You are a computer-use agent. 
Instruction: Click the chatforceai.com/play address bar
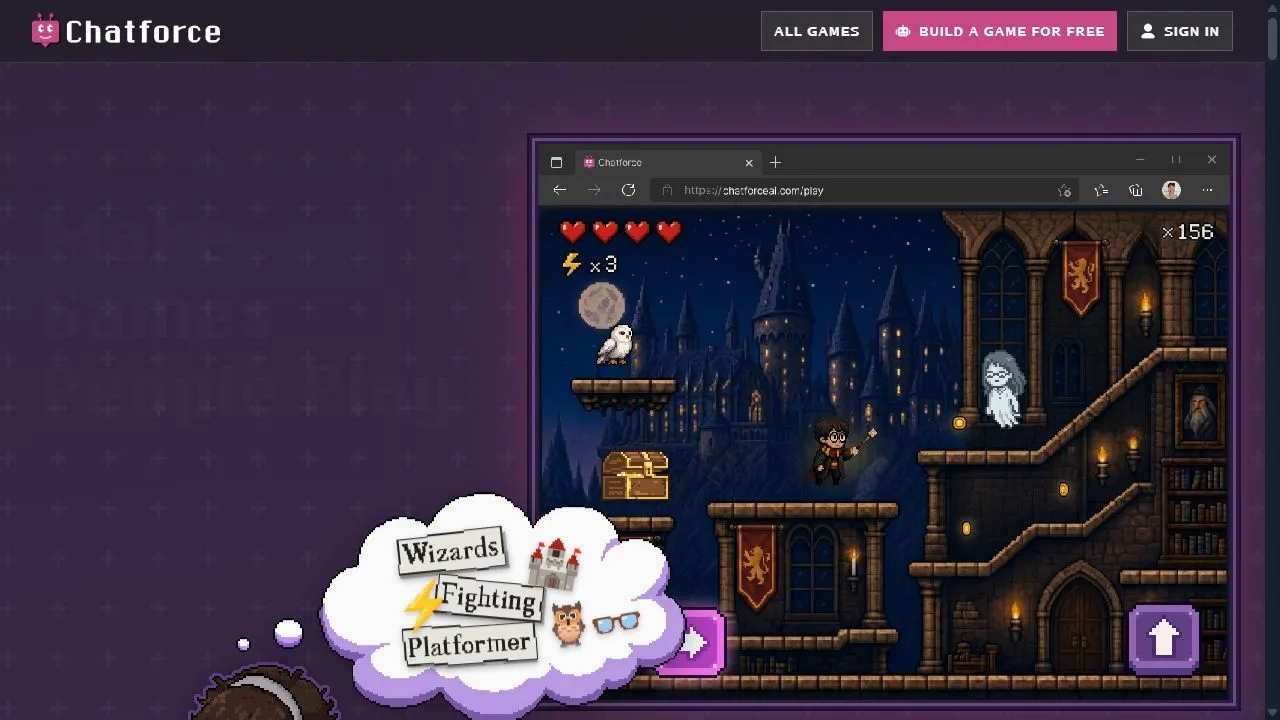pyautogui.click(x=865, y=190)
